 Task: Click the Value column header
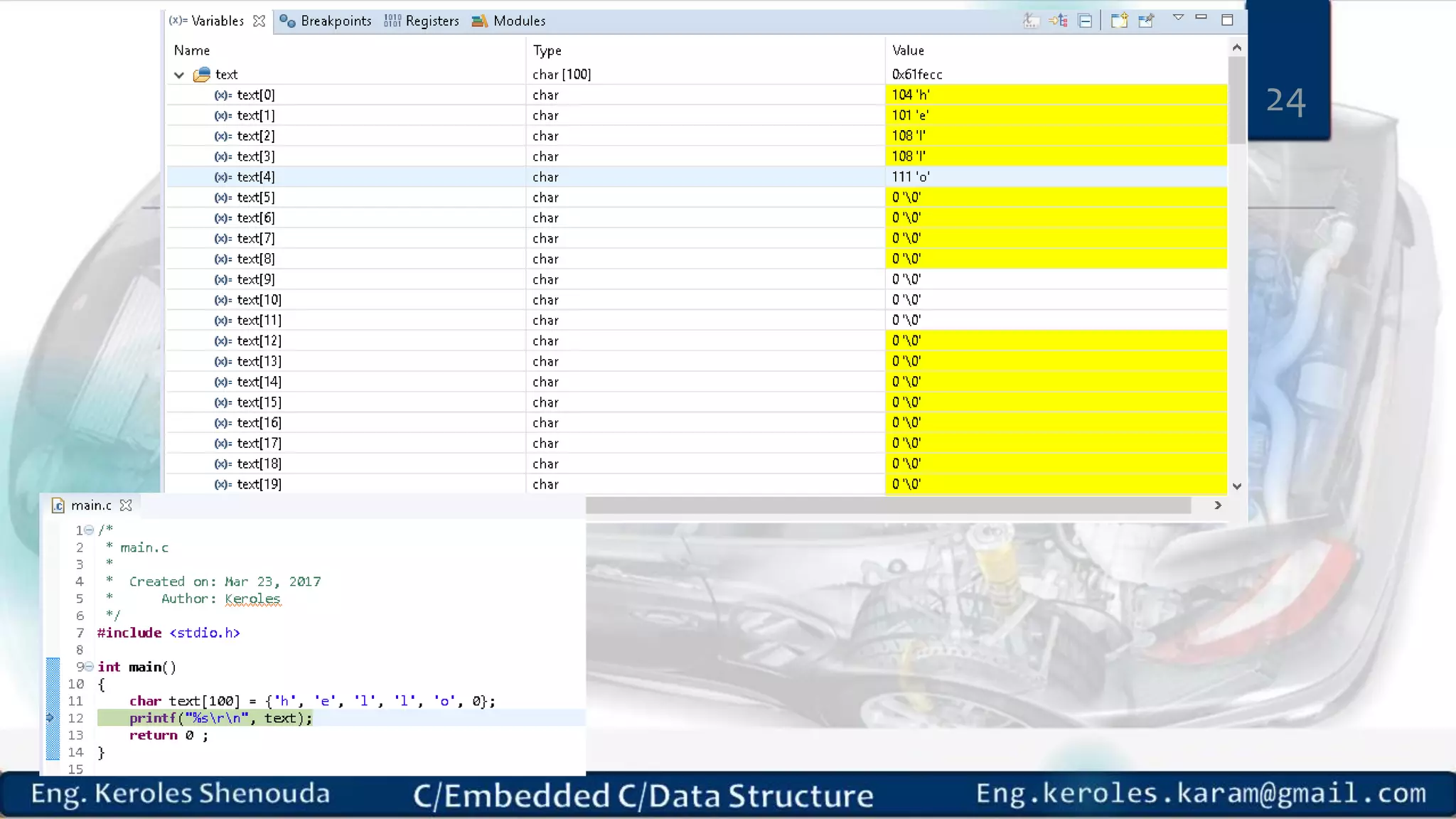908,50
